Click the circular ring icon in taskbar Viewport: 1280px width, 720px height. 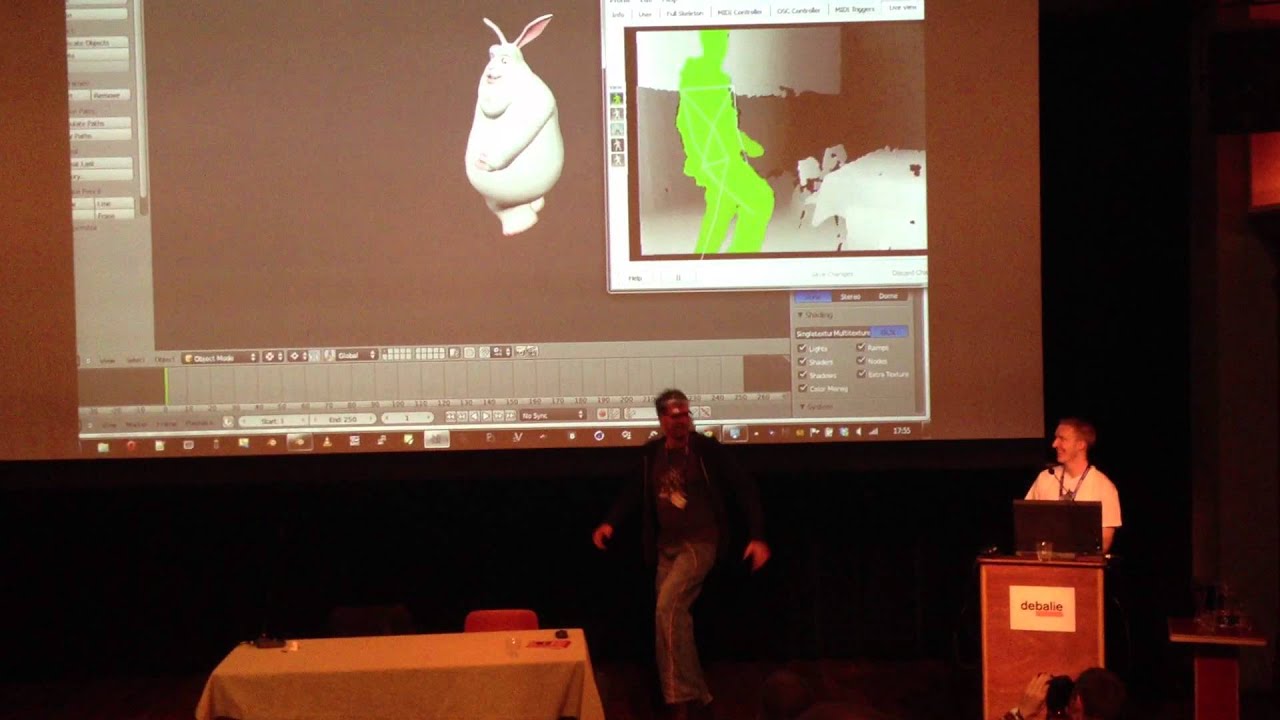click(x=599, y=435)
